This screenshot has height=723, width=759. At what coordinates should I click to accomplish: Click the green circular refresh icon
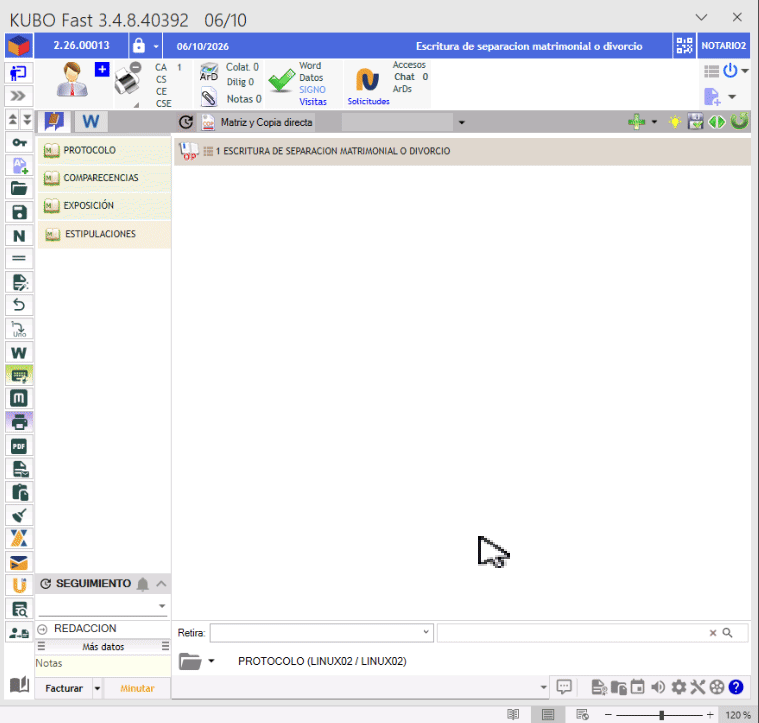pyautogui.click(x=739, y=121)
